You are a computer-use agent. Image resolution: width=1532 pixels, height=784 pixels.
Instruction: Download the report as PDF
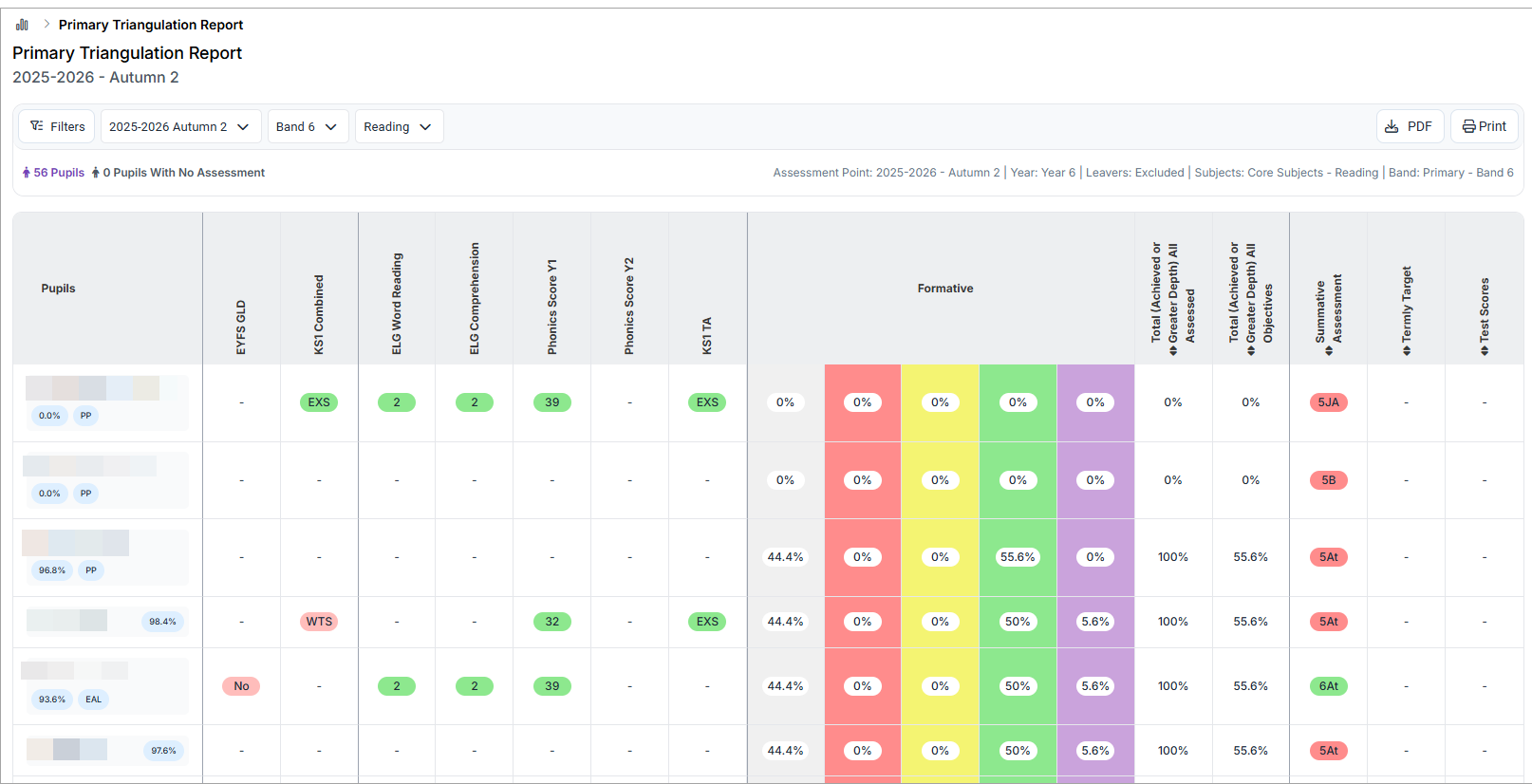[1409, 126]
